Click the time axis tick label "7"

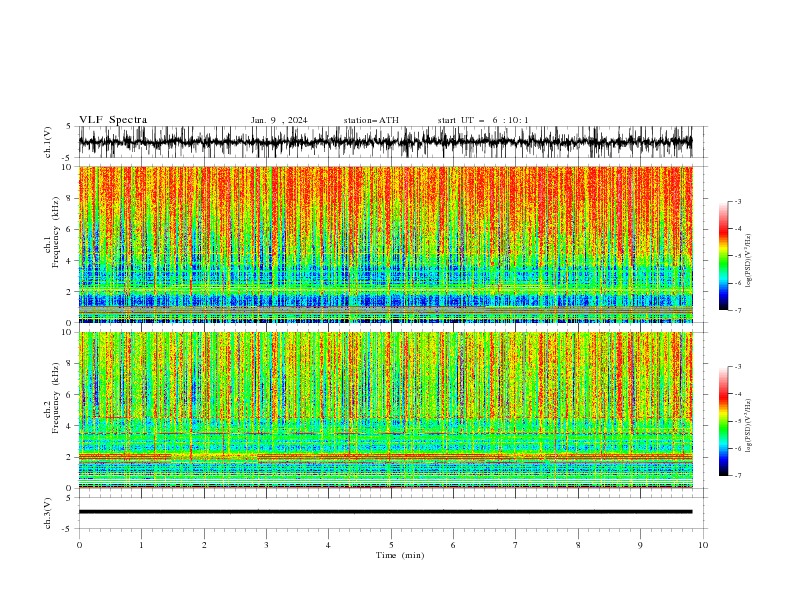pos(516,545)
